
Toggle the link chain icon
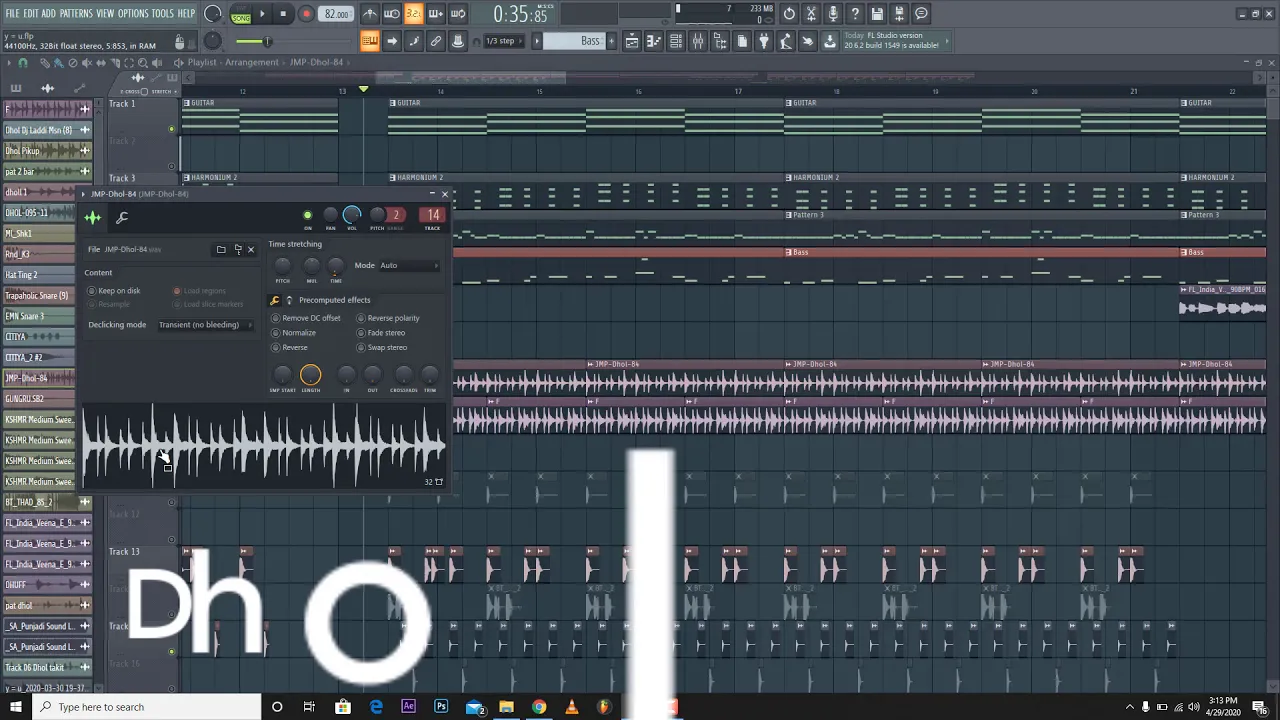pos(436,41)
